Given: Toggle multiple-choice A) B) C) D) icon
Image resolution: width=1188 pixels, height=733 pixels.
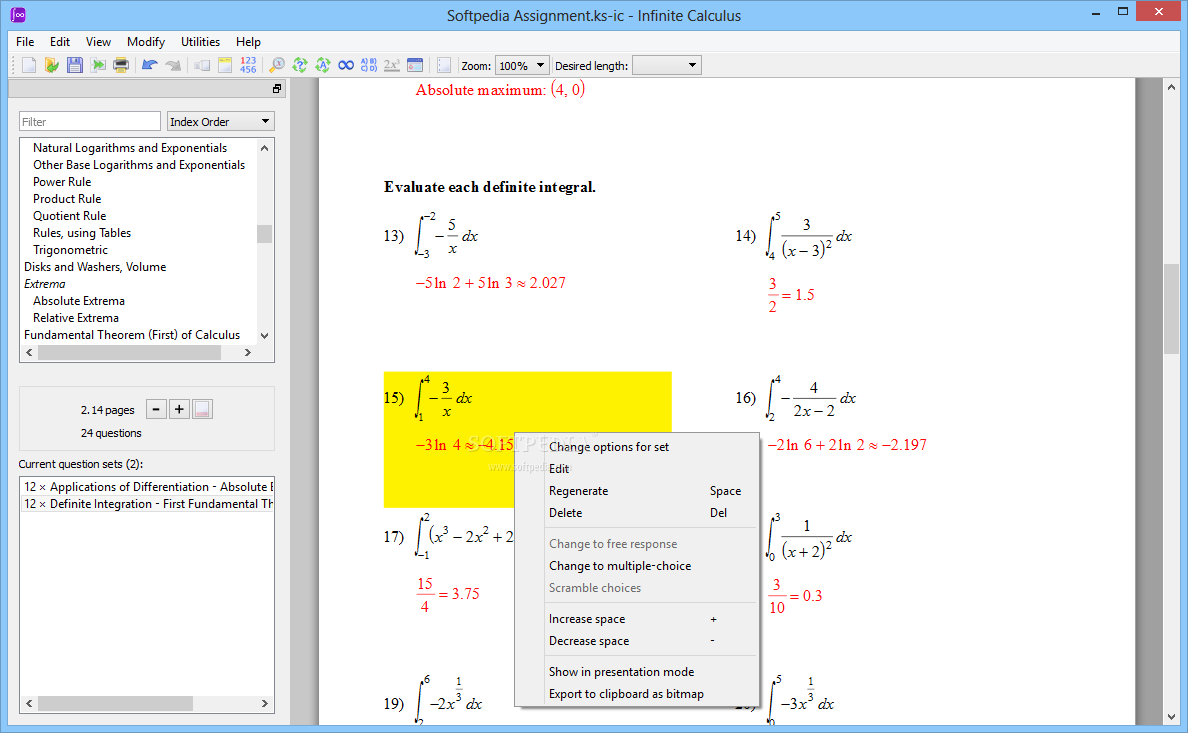Looking at the screenshot, I should (x=369, y=65).
